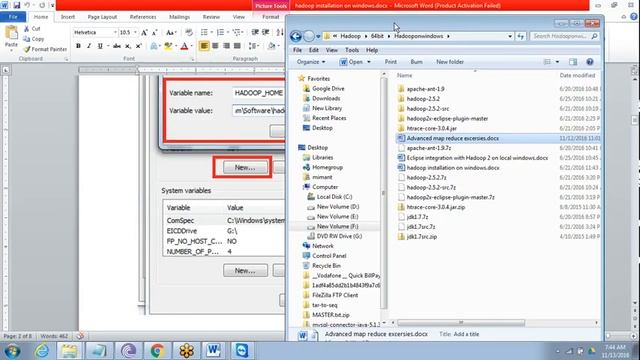Open Internet Explorer from taskbar
This screenshot has height=360, width=640.
click(42, 351)
